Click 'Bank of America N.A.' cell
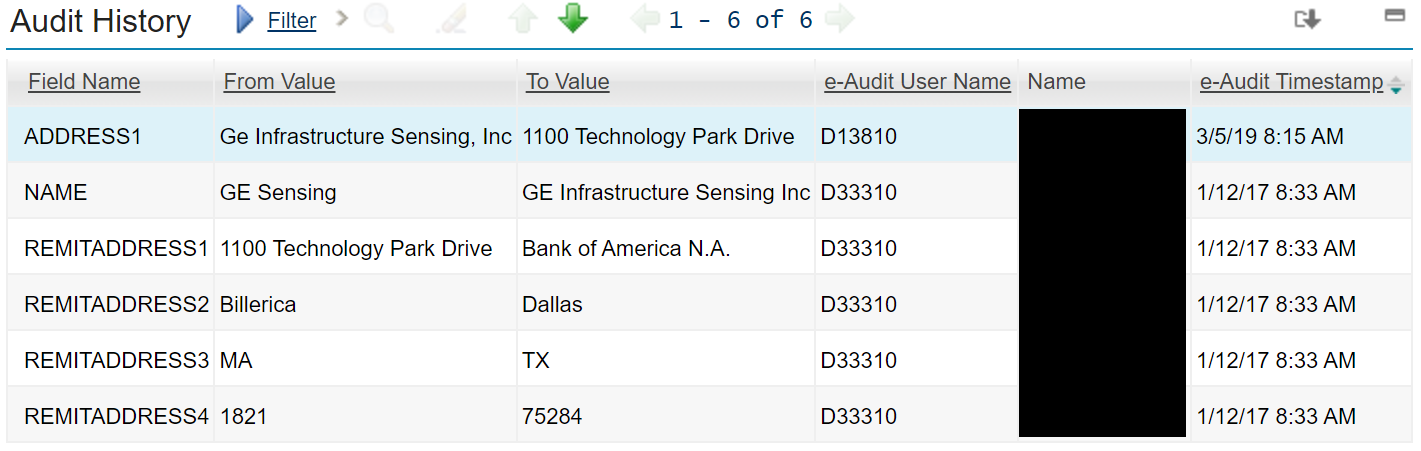The width and height of the screenshot is (1421, 451). click(x=626, y=248)
